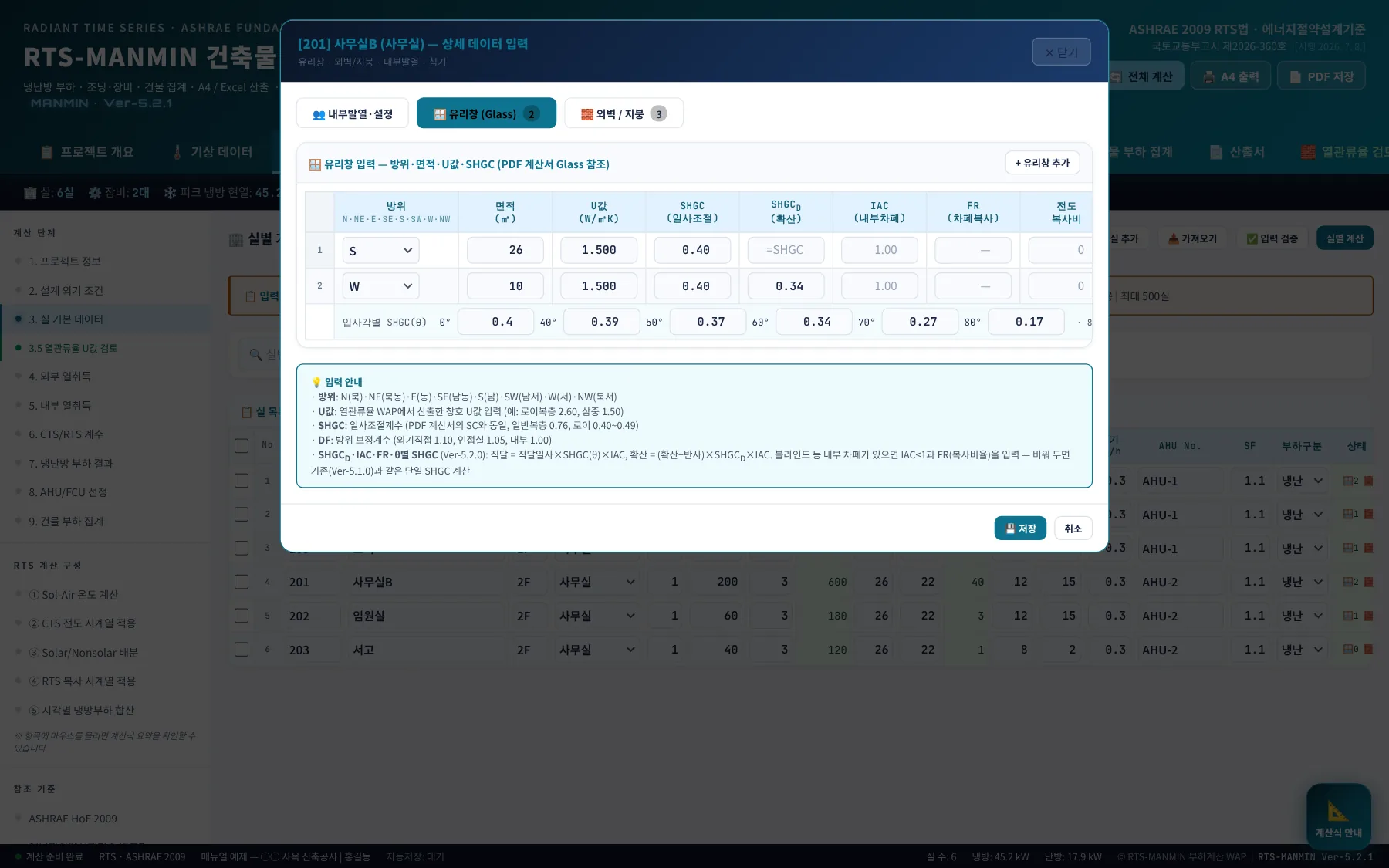The height and width of the screenshot is (868, 1389).
Task: Open the 계산식 안내 floating ruler button
Action: [1338, 817]
